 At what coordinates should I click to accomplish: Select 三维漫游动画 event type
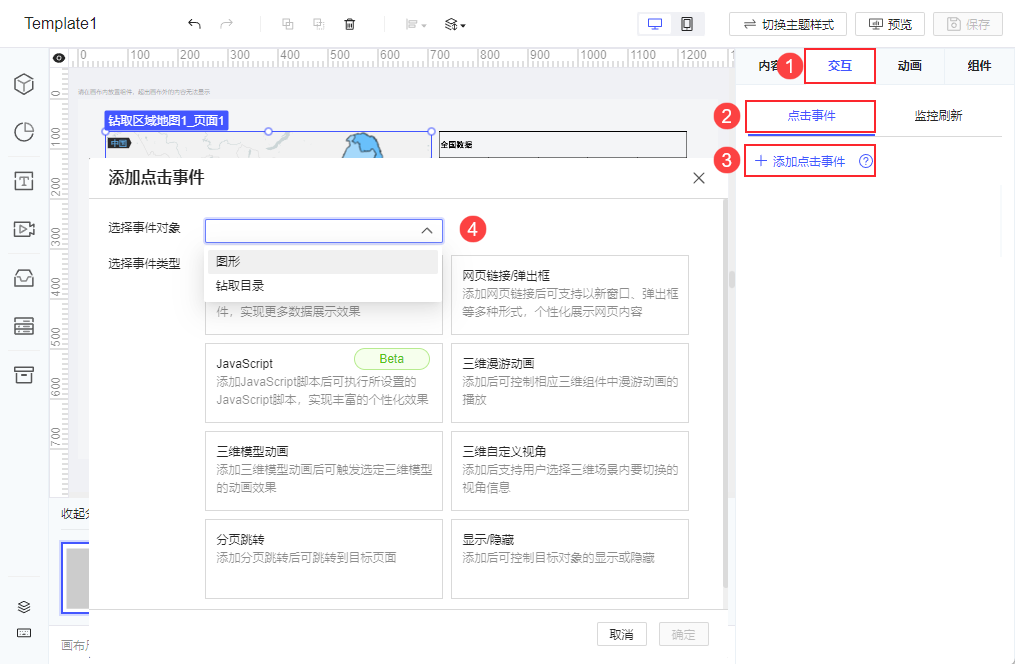pyautogui.click(x=570, y=382)
